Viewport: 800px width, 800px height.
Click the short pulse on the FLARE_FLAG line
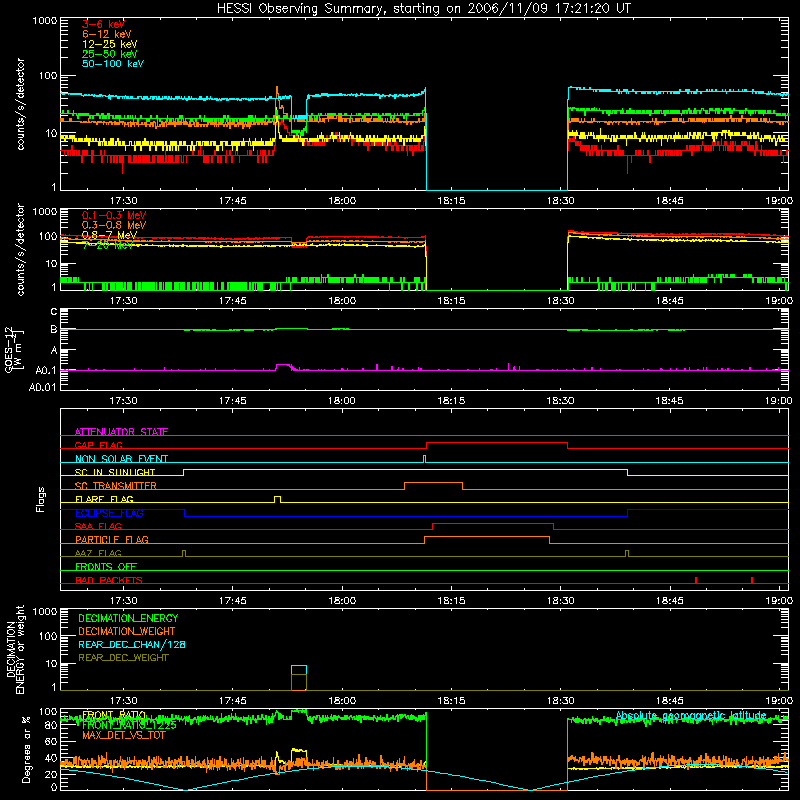[278, 497]
